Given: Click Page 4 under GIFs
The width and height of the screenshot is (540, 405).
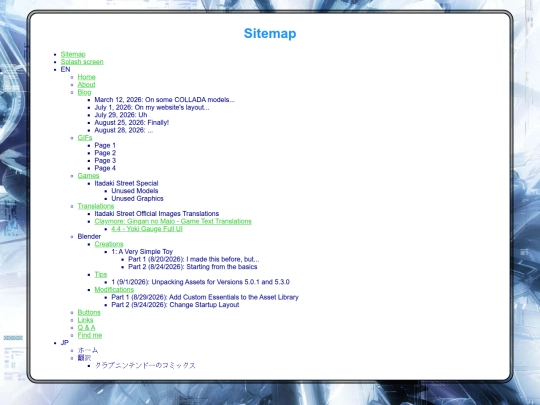Looking at the screenshot, I should [105, 168].
